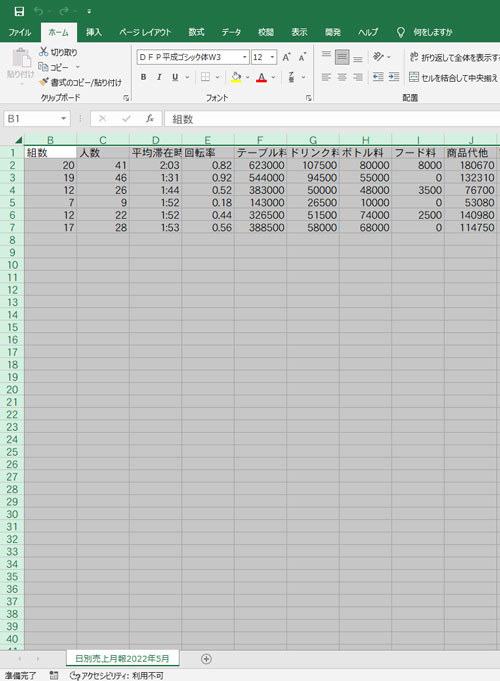
Task: Click the コピー copy button
Action: tap(54, 67)
